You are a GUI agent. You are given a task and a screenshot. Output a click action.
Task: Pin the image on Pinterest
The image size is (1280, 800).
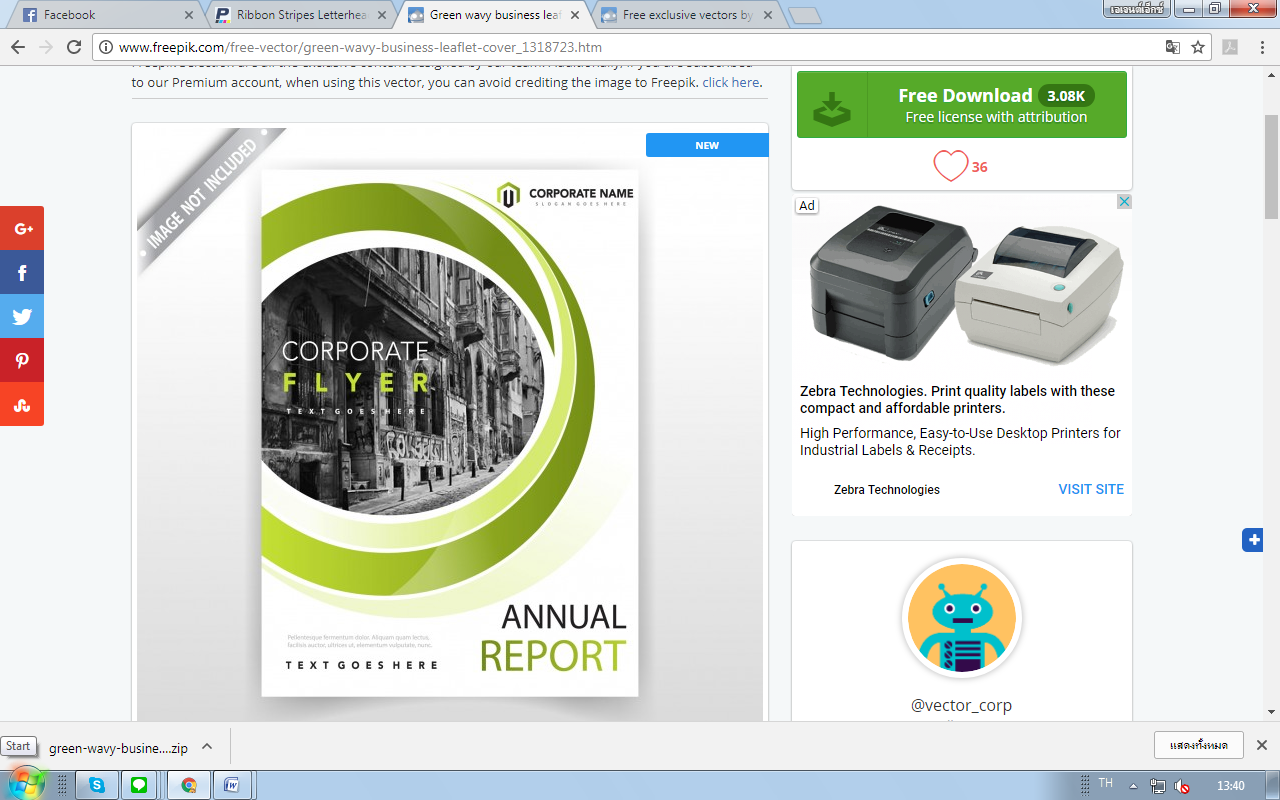[x=22, y=360]
